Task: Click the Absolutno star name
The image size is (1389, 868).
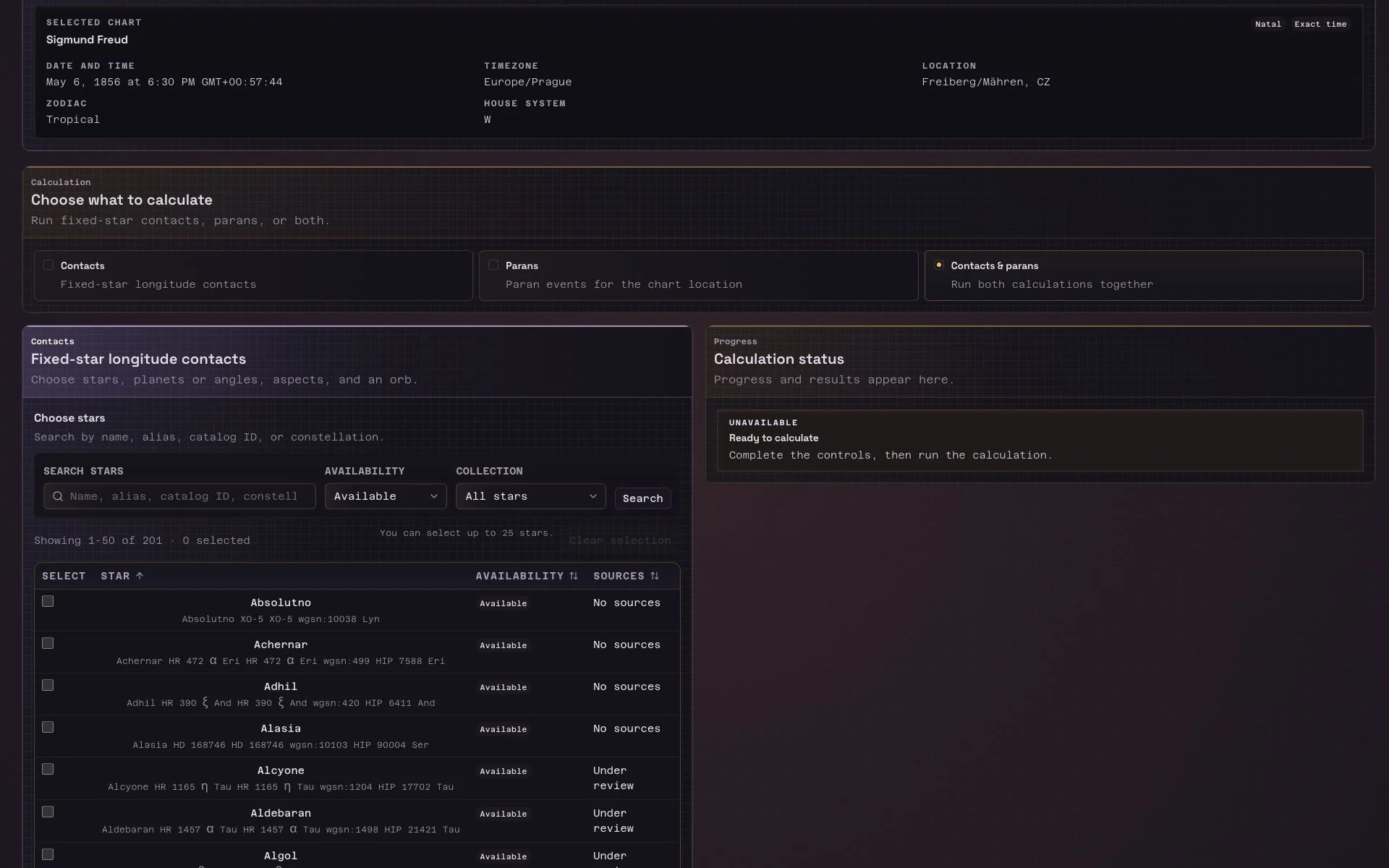Action: tap(281, 603)
